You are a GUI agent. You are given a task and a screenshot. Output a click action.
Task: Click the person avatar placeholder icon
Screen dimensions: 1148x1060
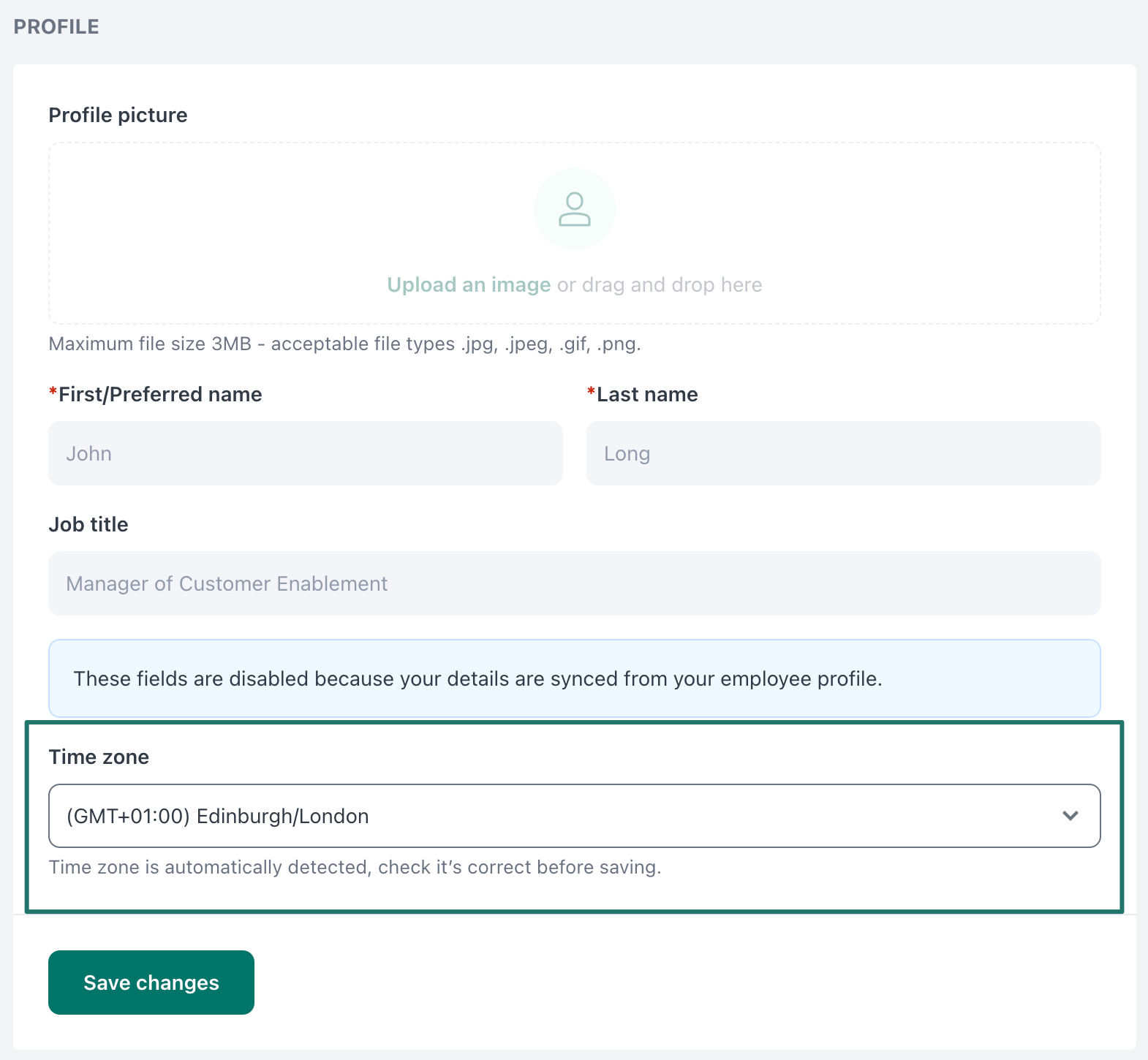[x=575, y=209]
